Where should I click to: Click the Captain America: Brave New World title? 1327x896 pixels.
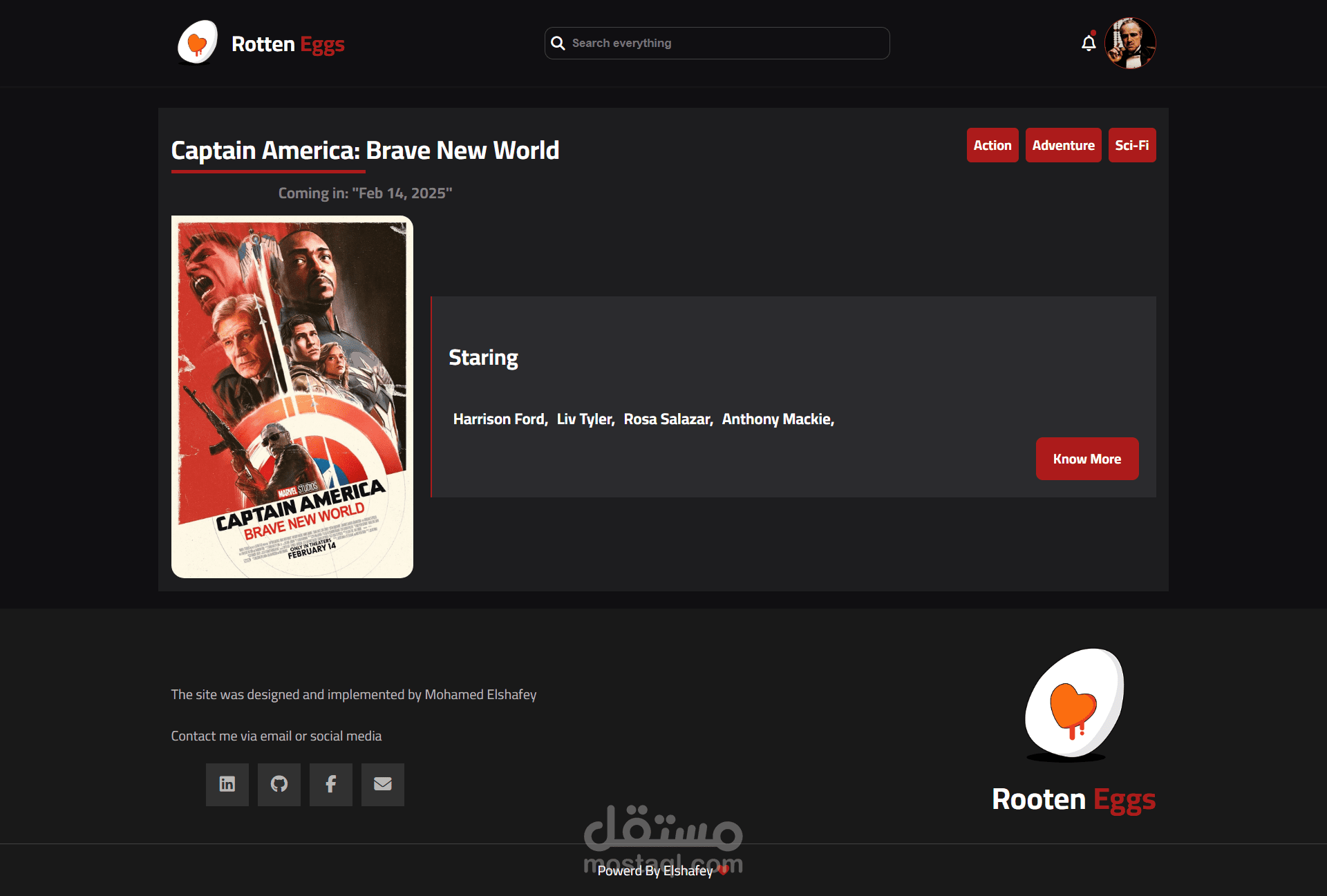pos(365,150)
